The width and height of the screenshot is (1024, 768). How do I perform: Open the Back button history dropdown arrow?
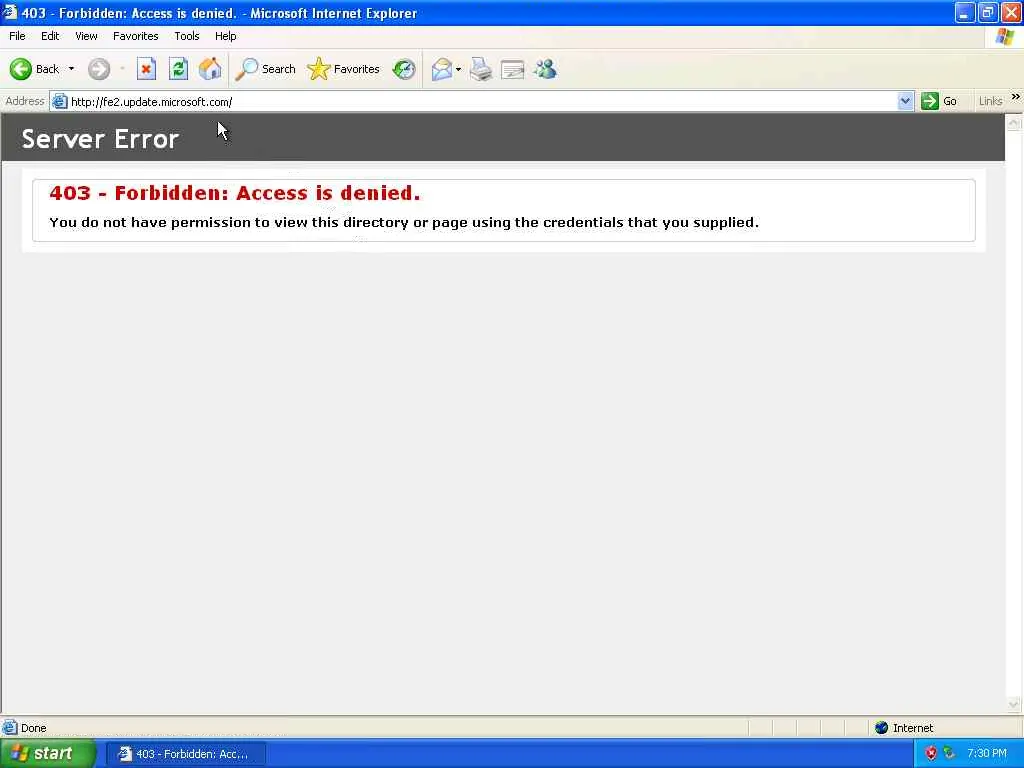pos(71,69)
